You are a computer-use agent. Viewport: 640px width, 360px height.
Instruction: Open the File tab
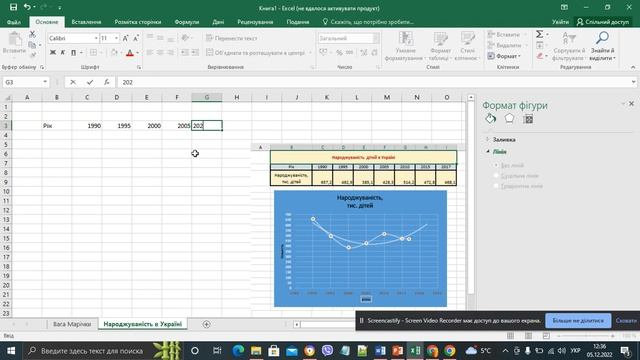point(14,22)
